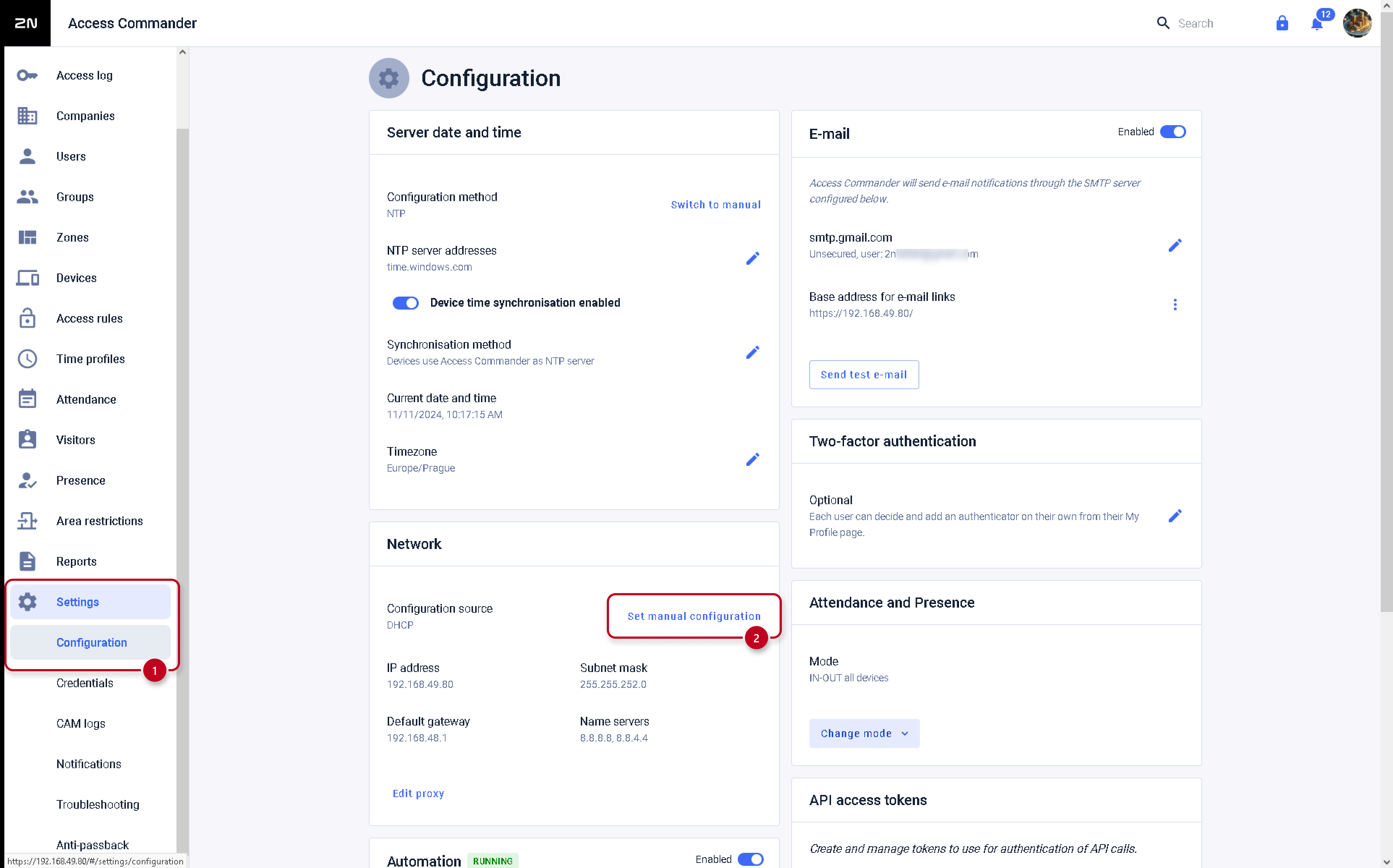Collapse sidebar with top scroll arrow

click(183, 52)
